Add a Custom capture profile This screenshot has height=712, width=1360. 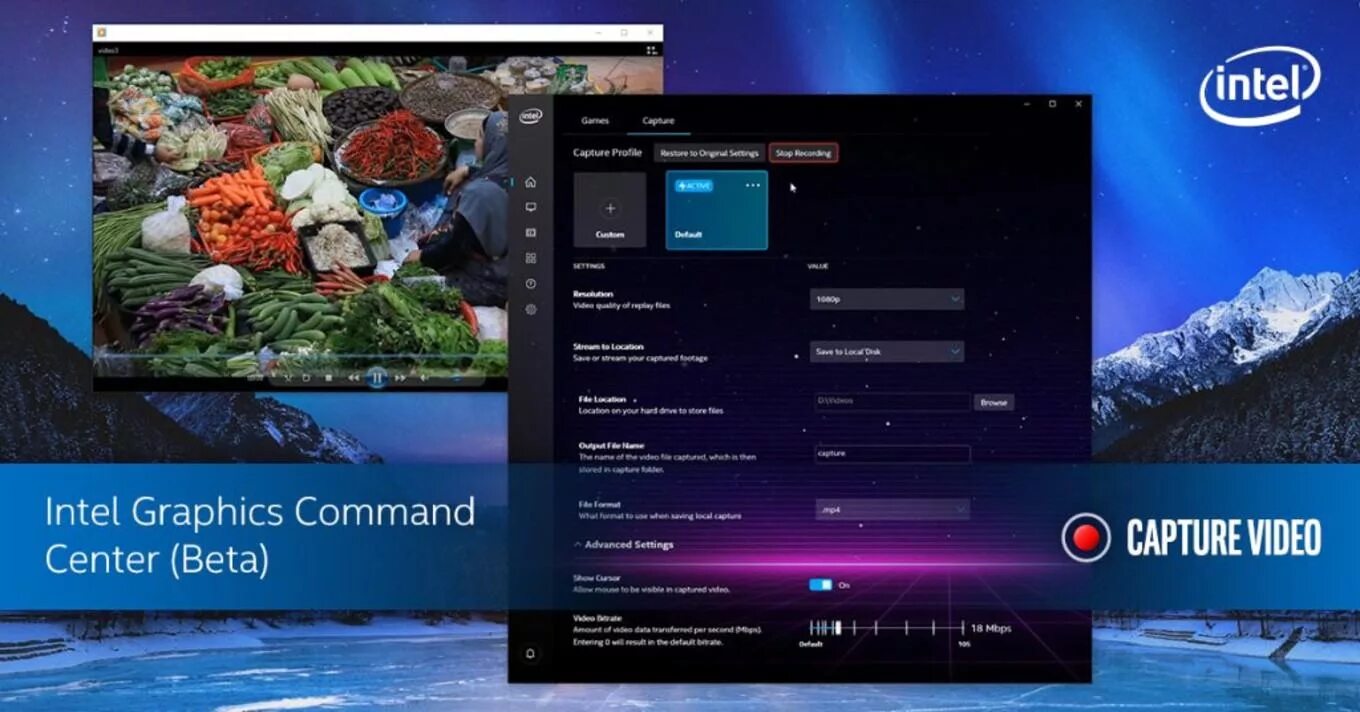[x=610, y=209]
